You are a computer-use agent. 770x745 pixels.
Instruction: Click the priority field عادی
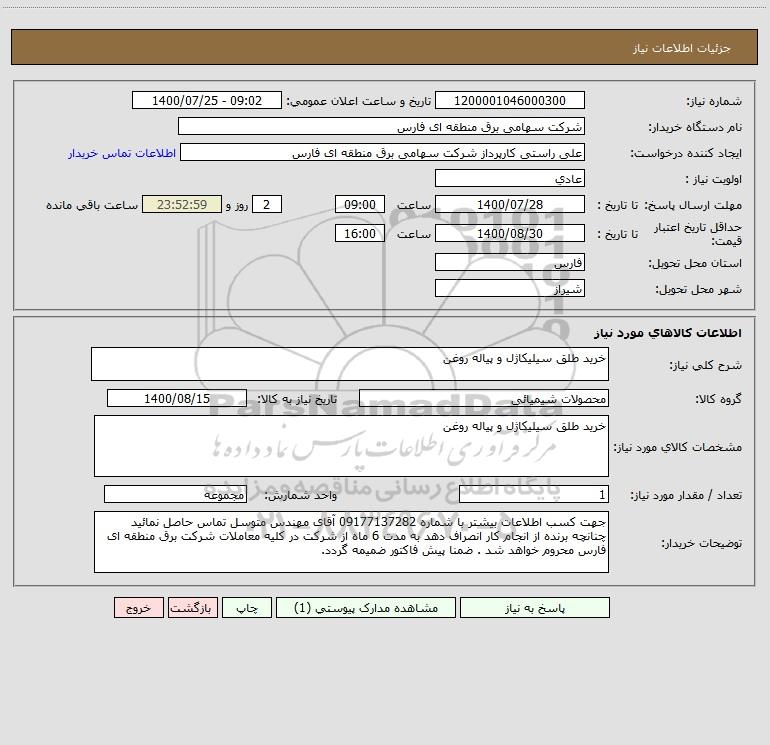click(x=510, y=178)
